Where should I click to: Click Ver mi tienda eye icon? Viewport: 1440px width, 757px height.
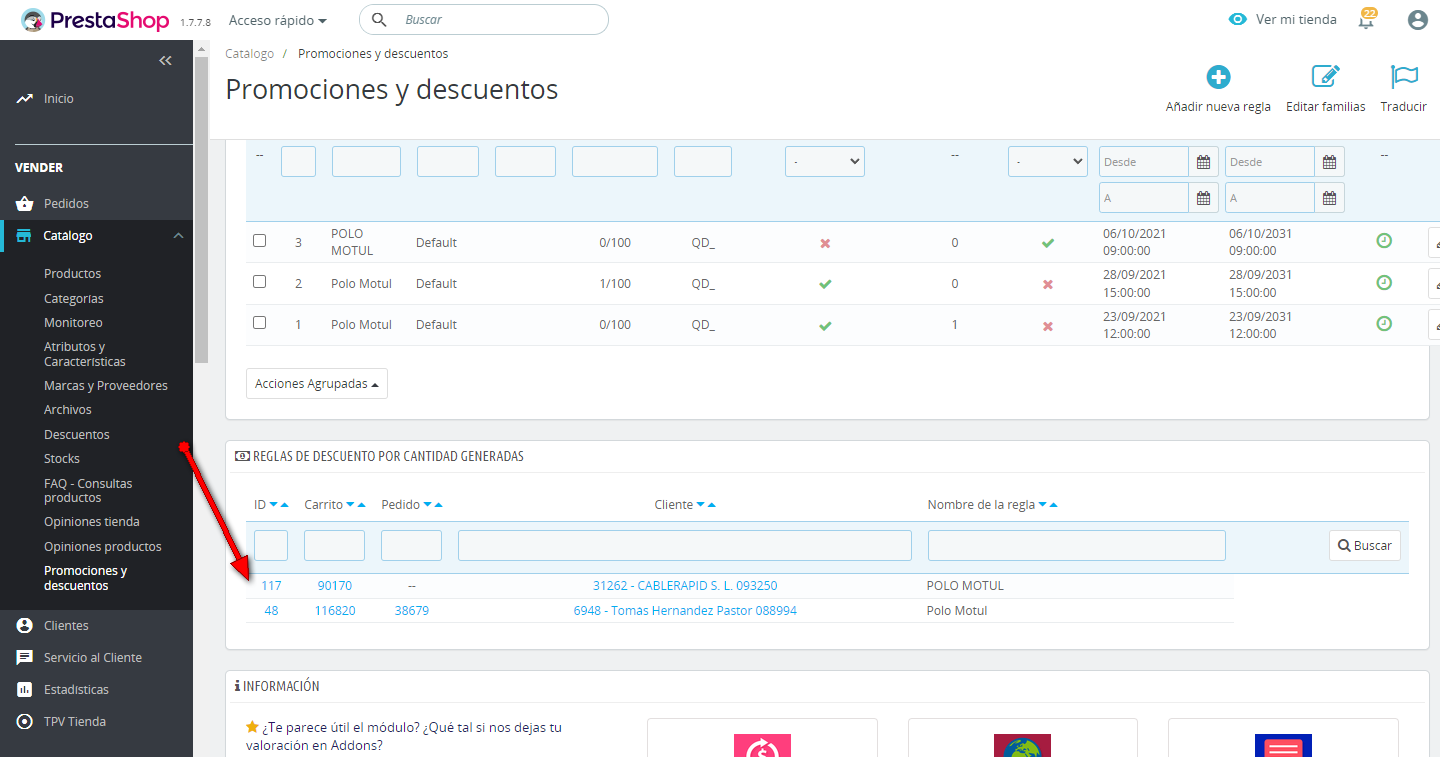point(1238,20)
